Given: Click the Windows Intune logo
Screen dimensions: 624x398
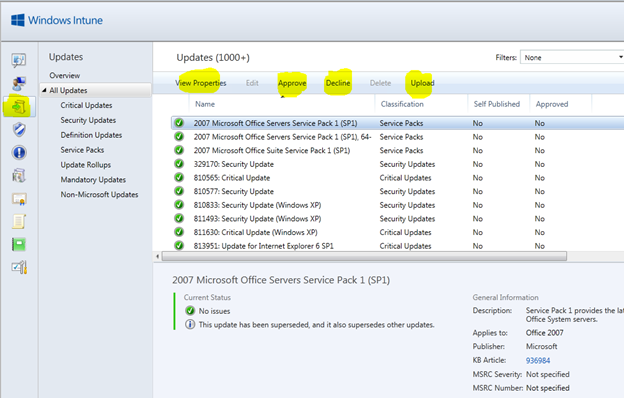Looking at the screenshot, I should [x=57, y=20].
